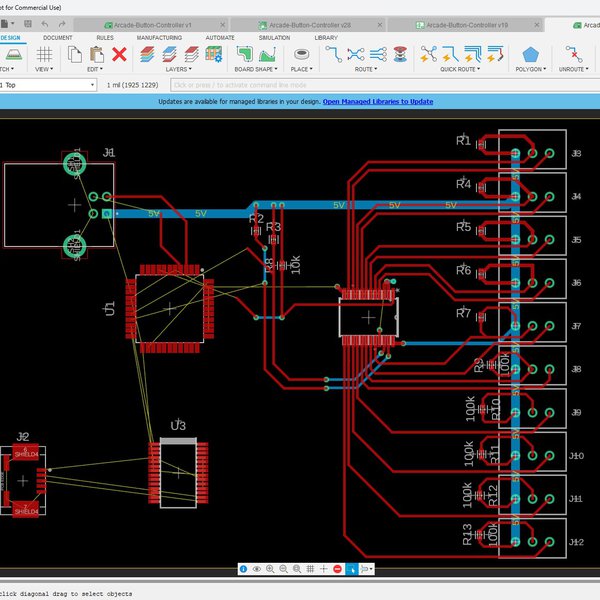Toggle the eye visibility icon in bottom toolbar

click(257, 569)
